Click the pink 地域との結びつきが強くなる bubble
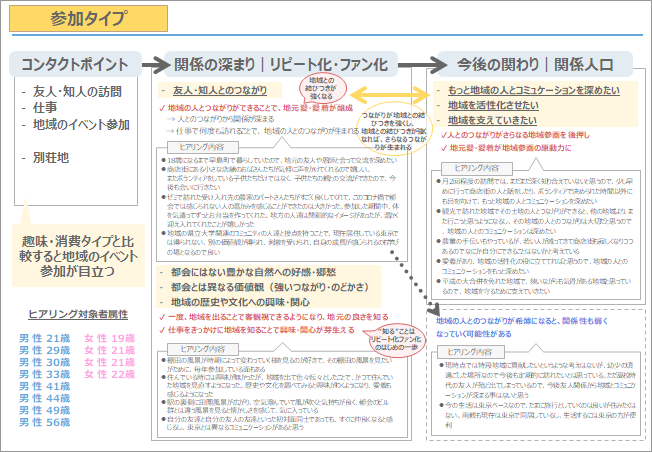 tap(321, 88)
